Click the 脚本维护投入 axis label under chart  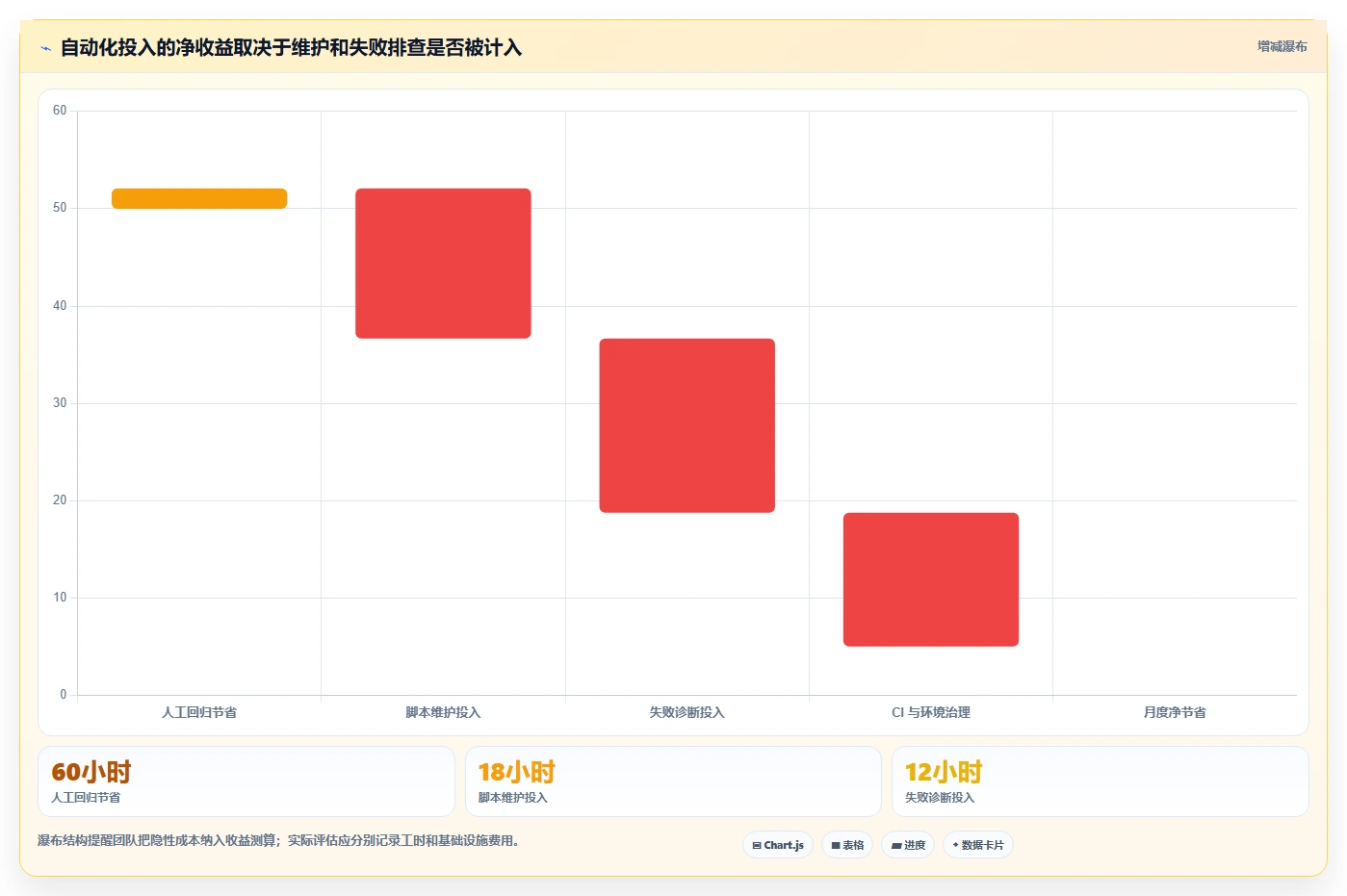coord(443,712)
